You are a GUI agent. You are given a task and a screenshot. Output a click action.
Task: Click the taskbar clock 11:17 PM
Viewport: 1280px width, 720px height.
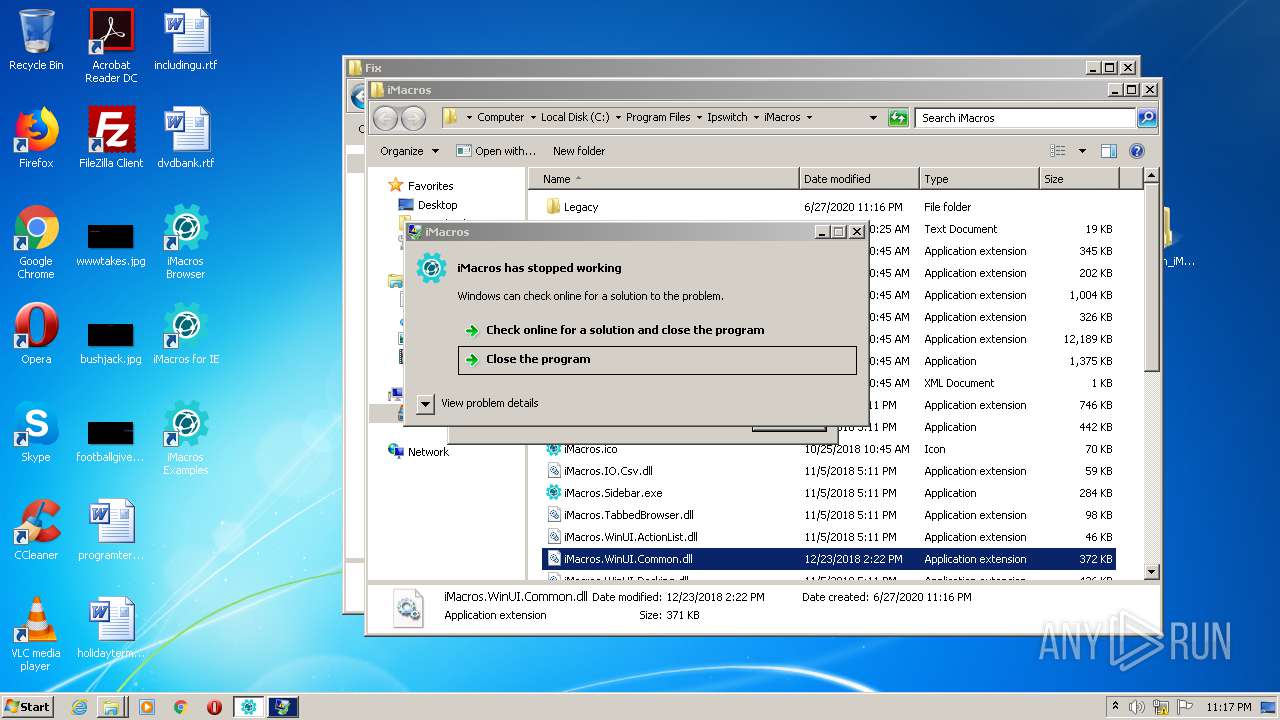click(x=1229, y=707)
